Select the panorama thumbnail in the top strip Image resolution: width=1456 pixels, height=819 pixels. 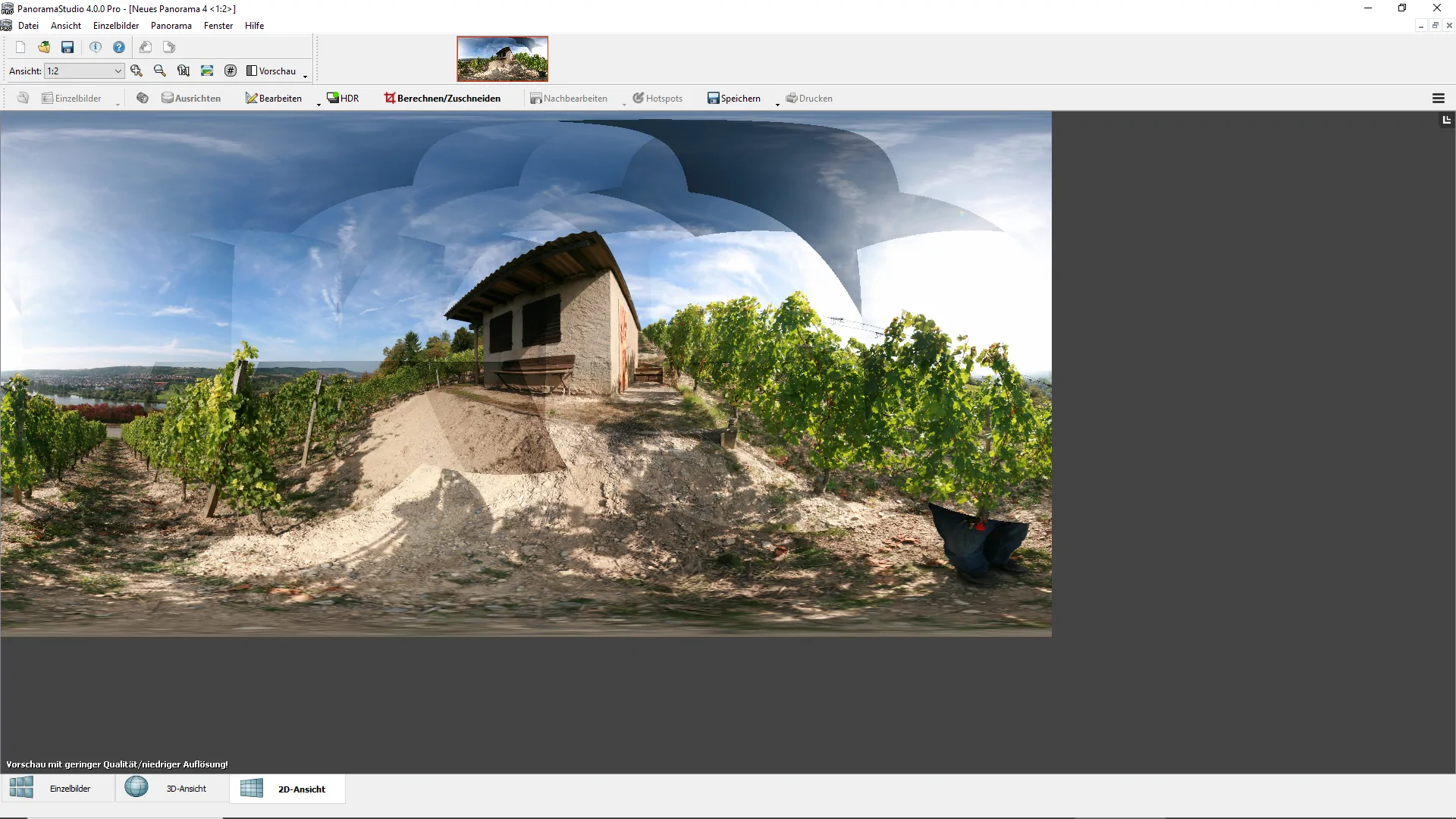[502, 58]
